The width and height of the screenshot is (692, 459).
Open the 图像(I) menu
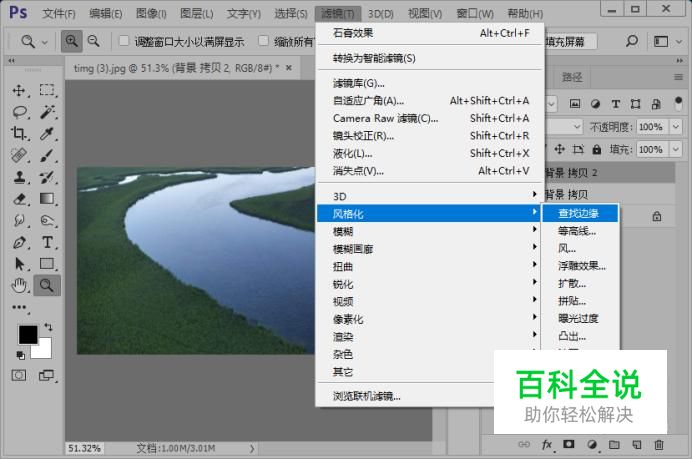151,14
